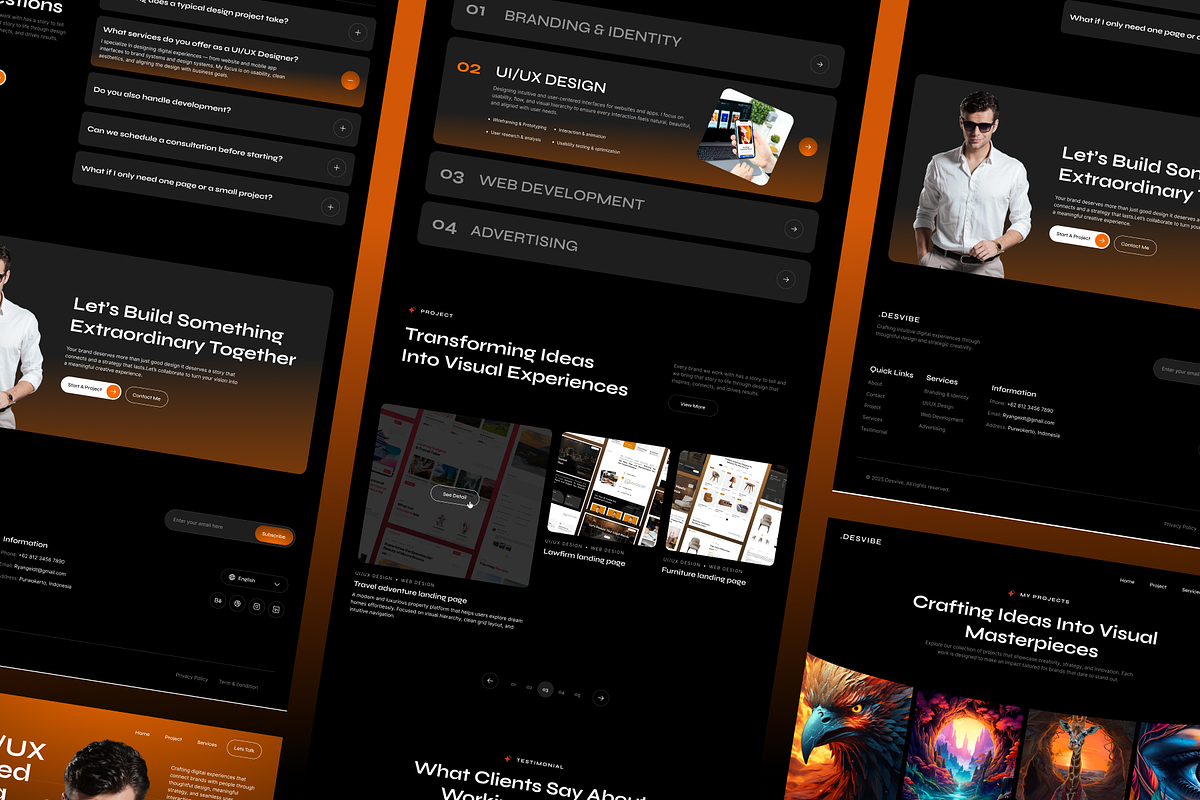Click the Dribbble social icon
The width and height of the screenshot is (1200, 800).
[237, 603]
